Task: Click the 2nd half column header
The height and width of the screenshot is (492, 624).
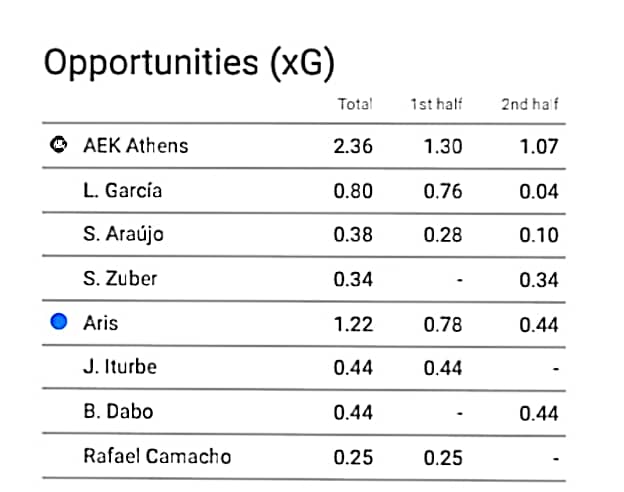Action: coord(530,104)
